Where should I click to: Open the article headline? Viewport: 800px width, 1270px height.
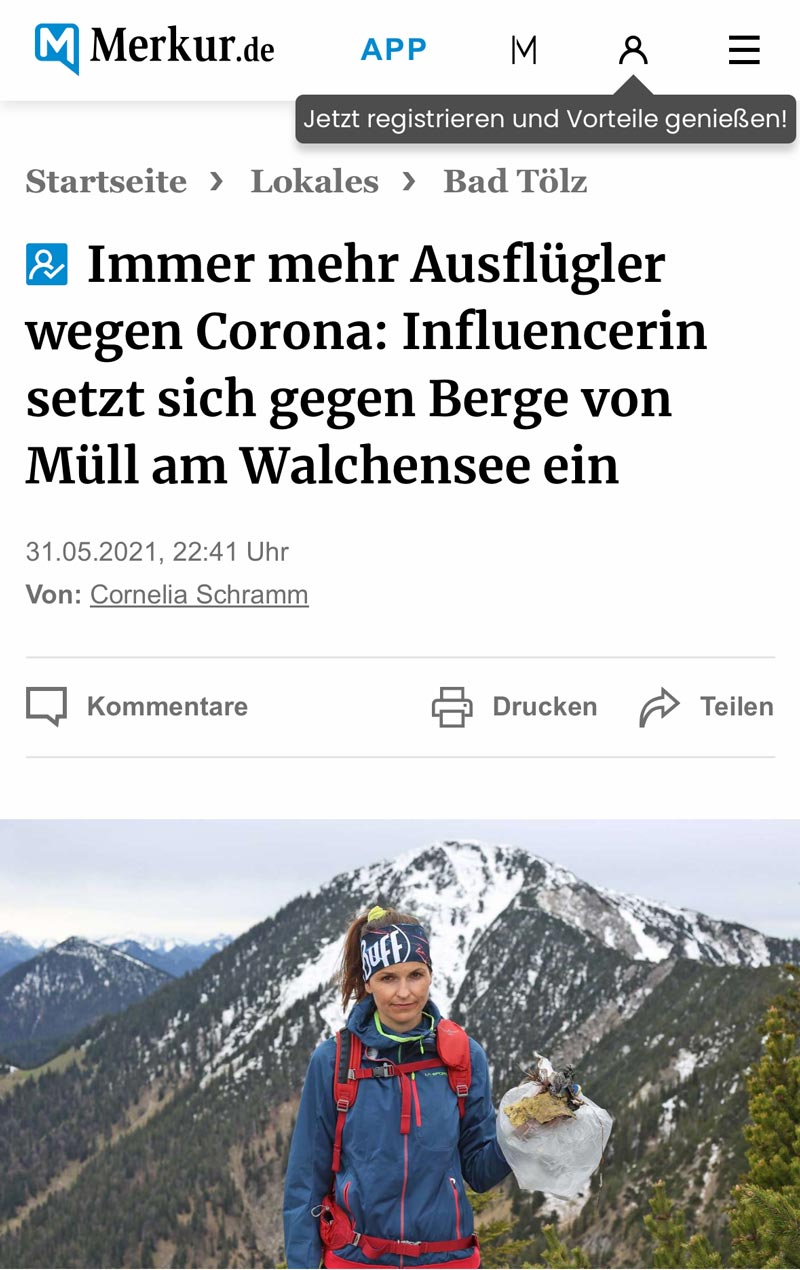pos(366,365)
